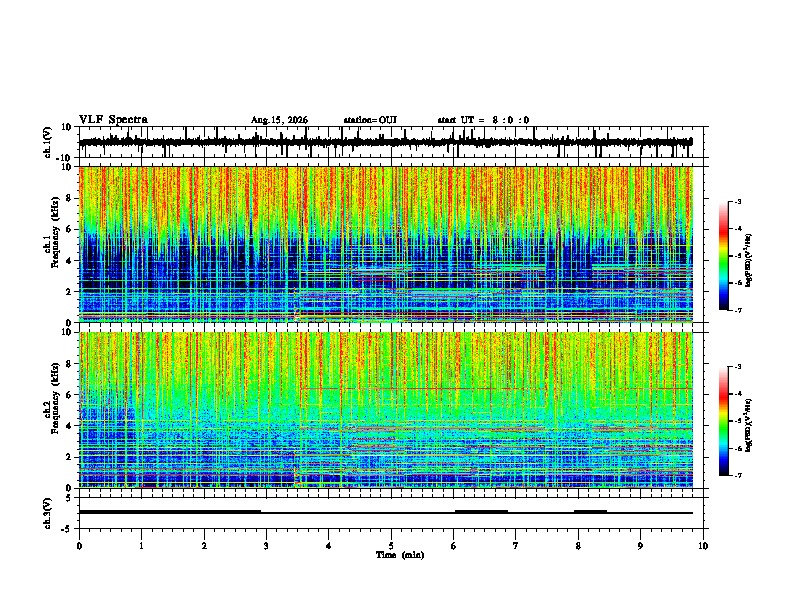Click the "8" kHz tick on ch.2 spectrogram
This screenshot has height=612, width=792.
[69, 364]
